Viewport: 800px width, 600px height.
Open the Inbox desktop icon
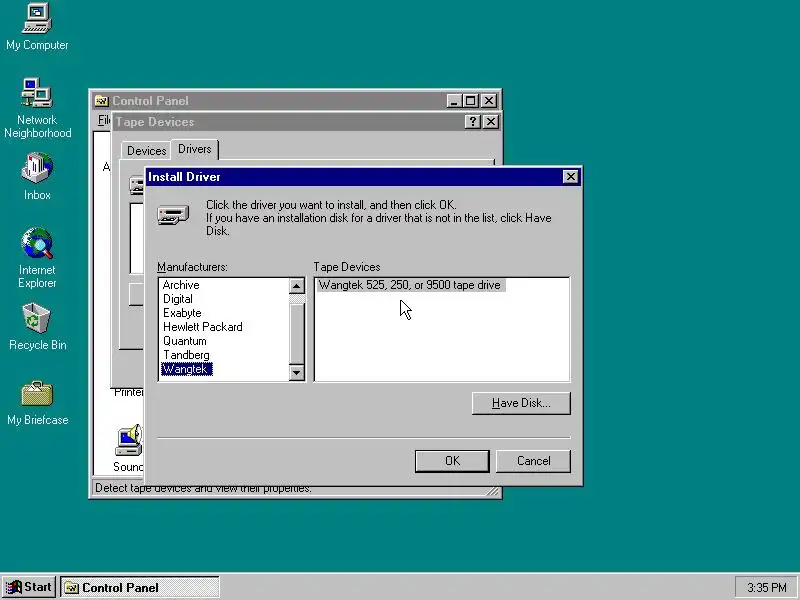37,177
